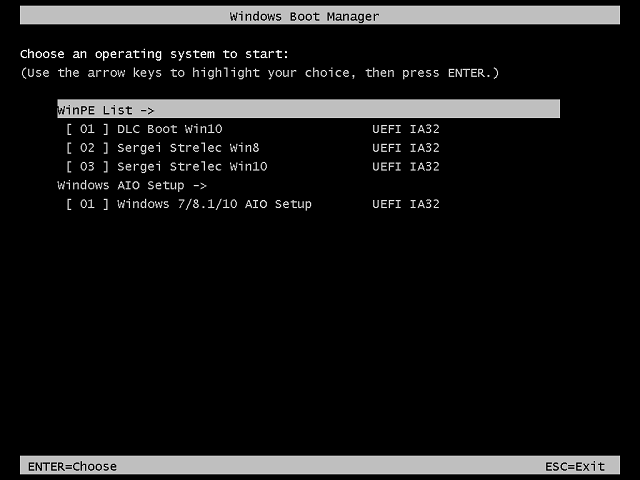Click the 'Choose an operating system to start' text
The height and width of the screenshot is (480, 640).
[x=154, y=54]
